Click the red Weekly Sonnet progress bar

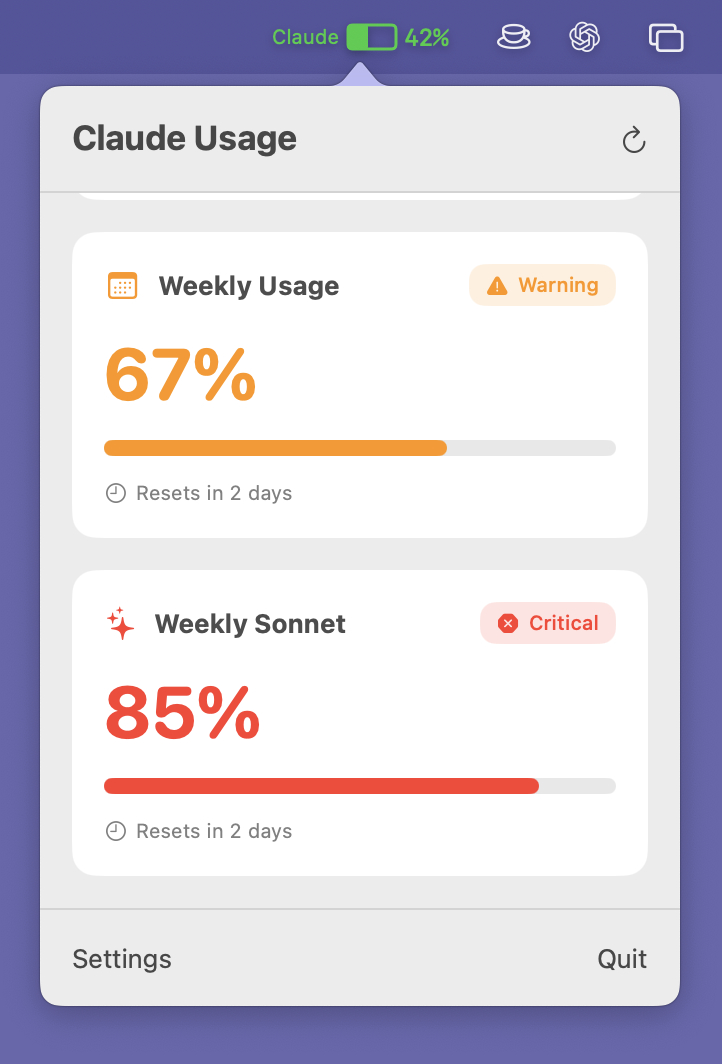pyautogui.click(x=321, y=786)
